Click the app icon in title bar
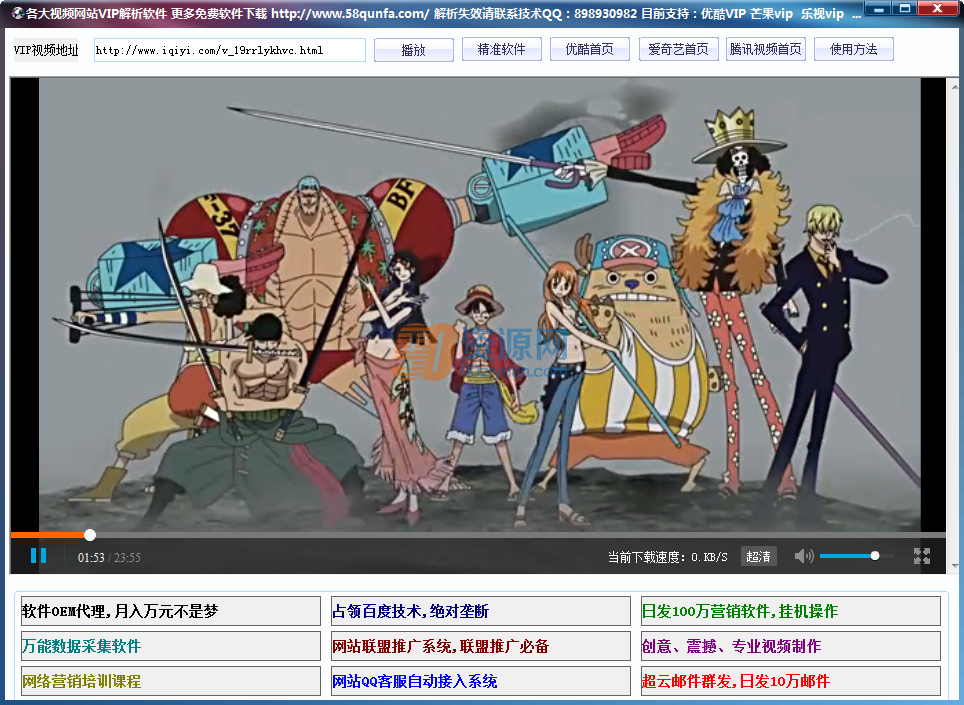This screenshot has height=705, width=964. point(17,13)
